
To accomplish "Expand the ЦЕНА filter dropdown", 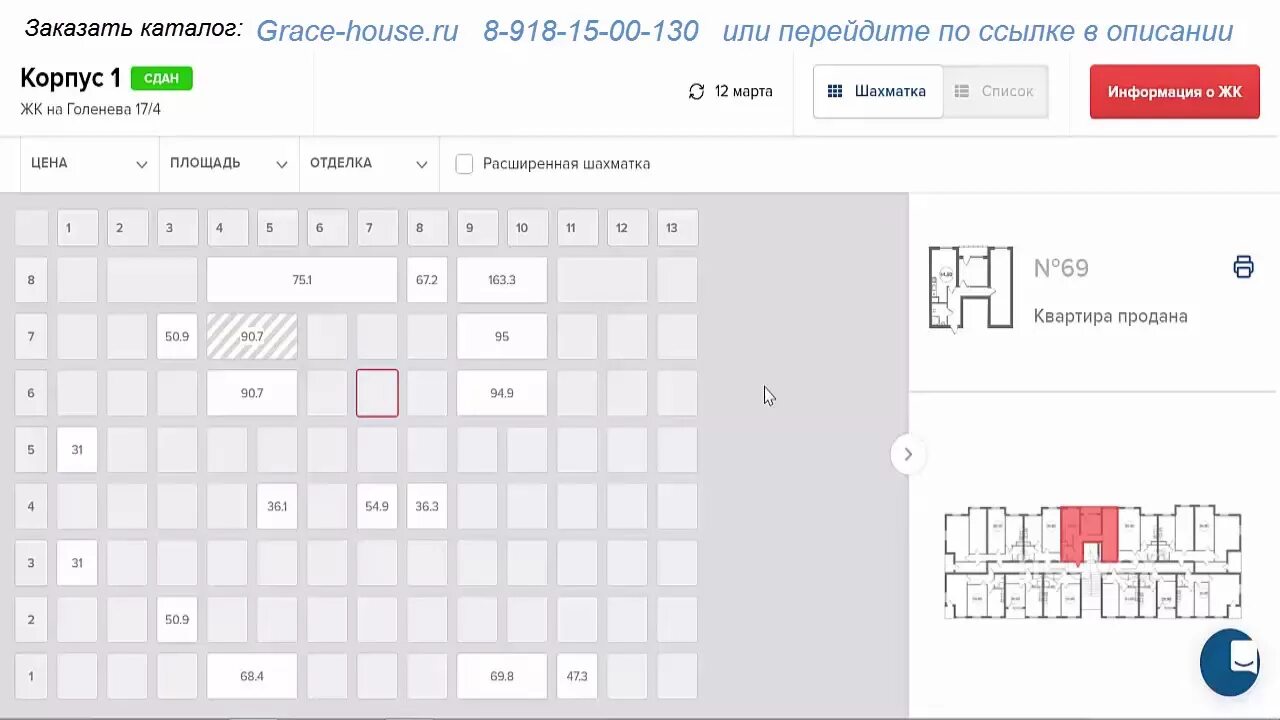I will [x=89, y=163].
